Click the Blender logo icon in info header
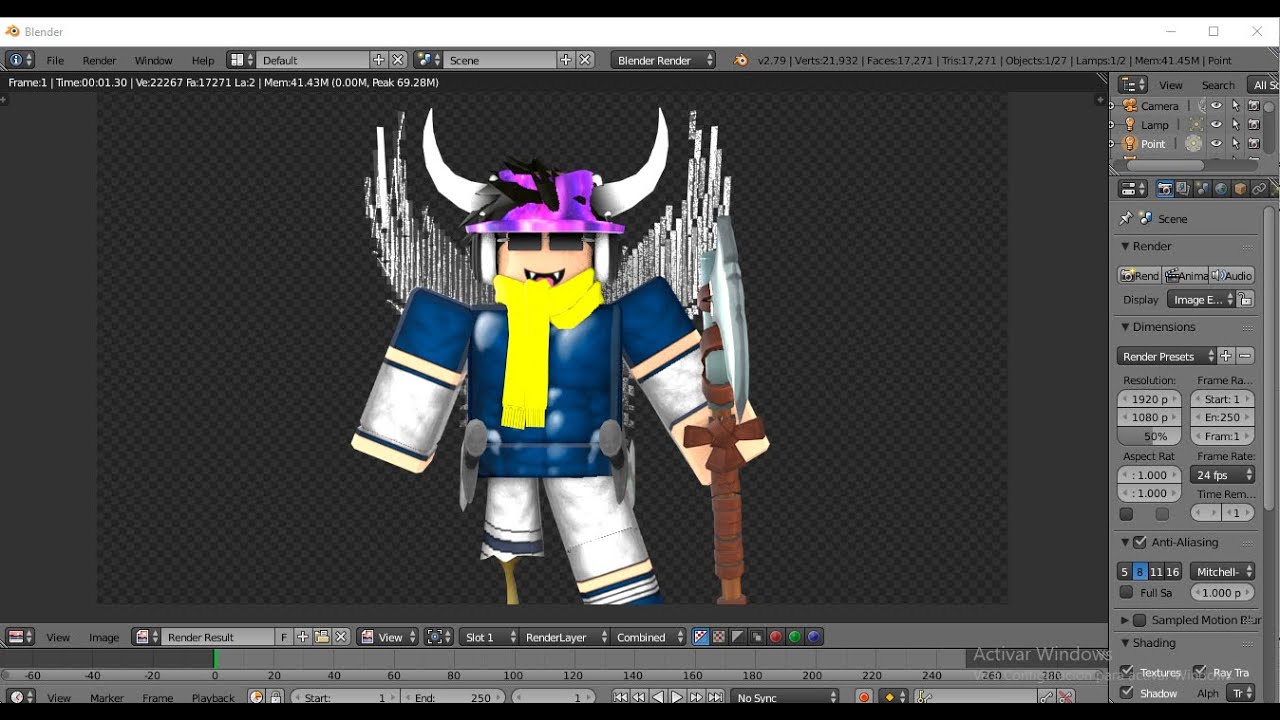The image size is (1280, 720). (x=741, y=60)
